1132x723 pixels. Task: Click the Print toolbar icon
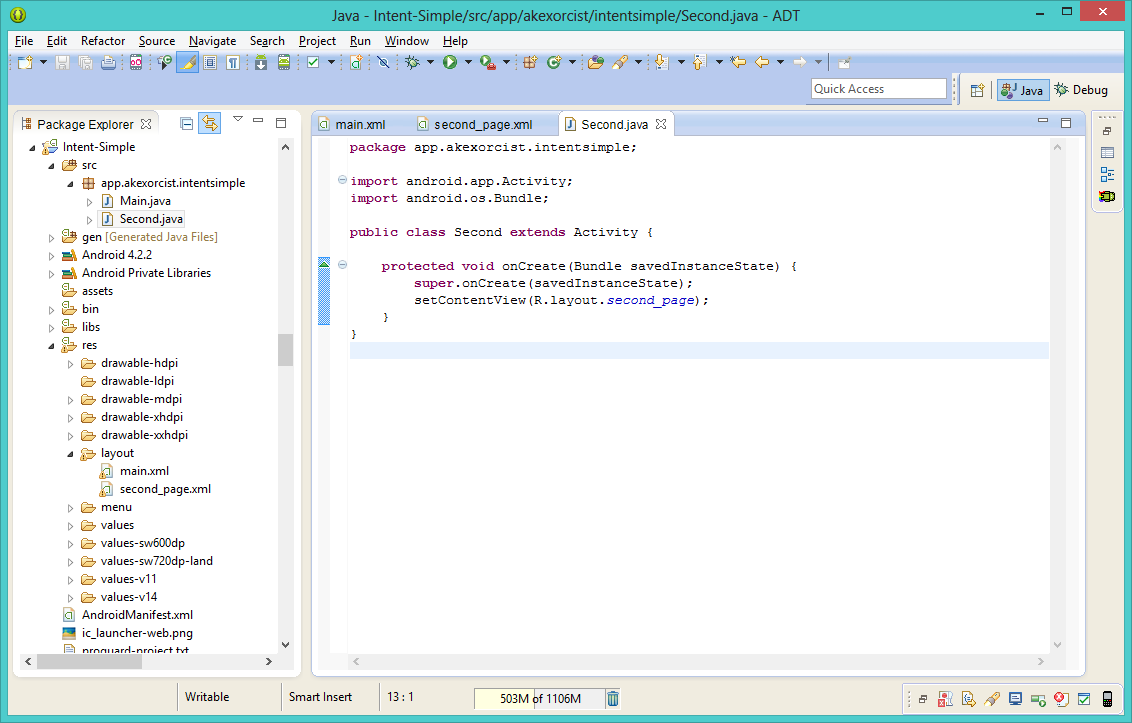pos(108,63)
